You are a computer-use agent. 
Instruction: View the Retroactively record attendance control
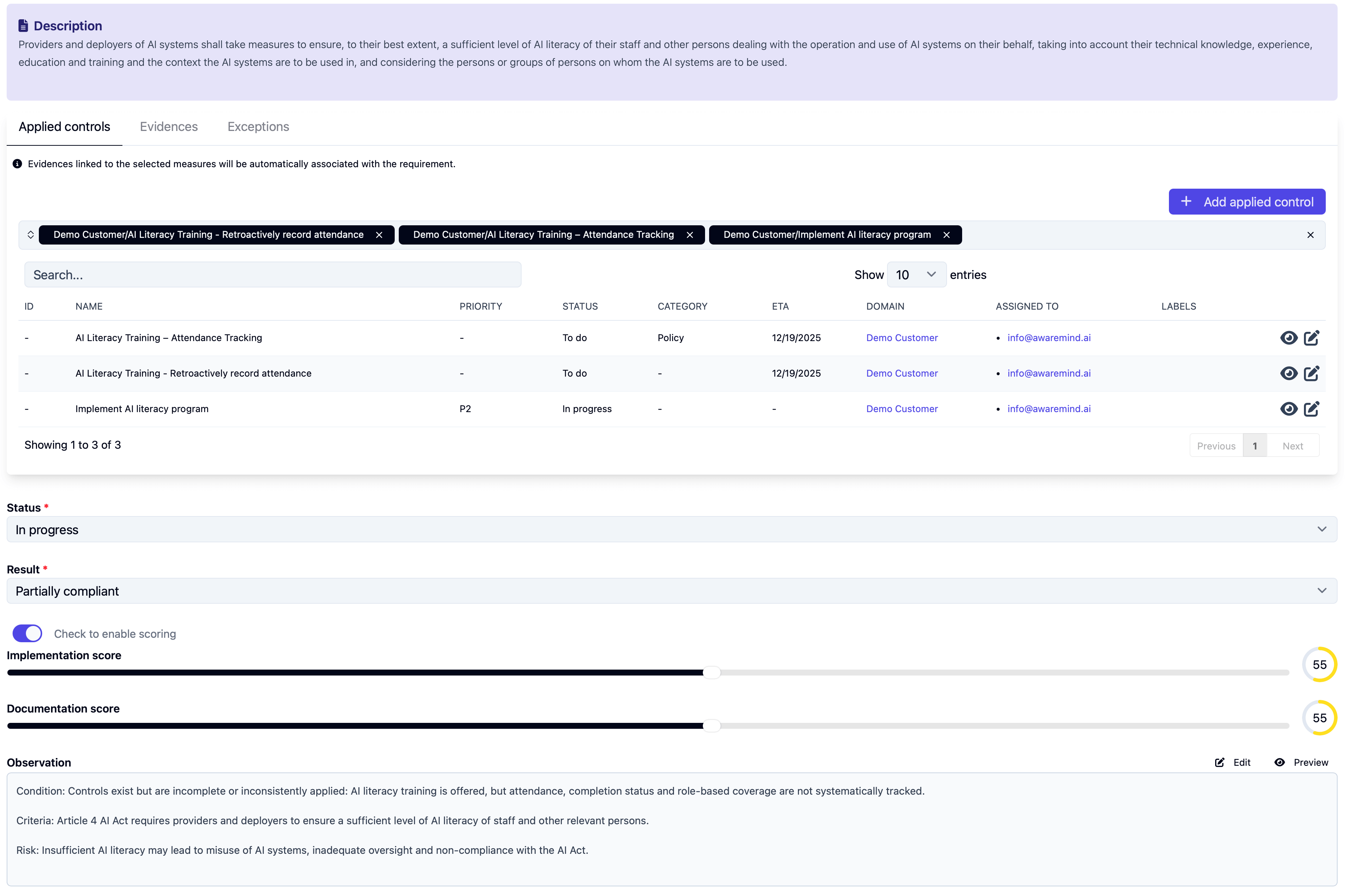coord(1288,373)
